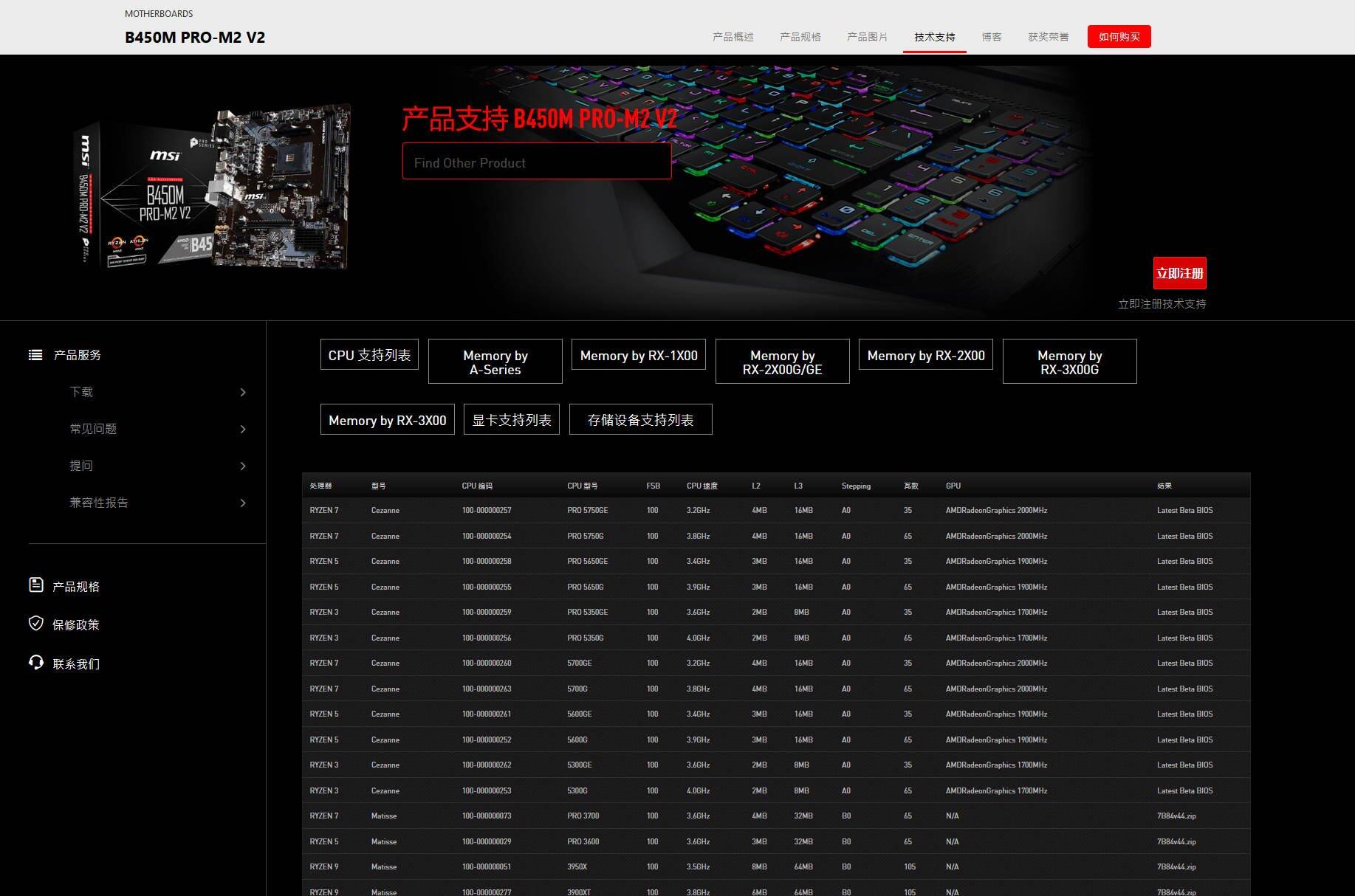Click Latest Beta BIOS in 5700G row

click(x=1184, y=689)
